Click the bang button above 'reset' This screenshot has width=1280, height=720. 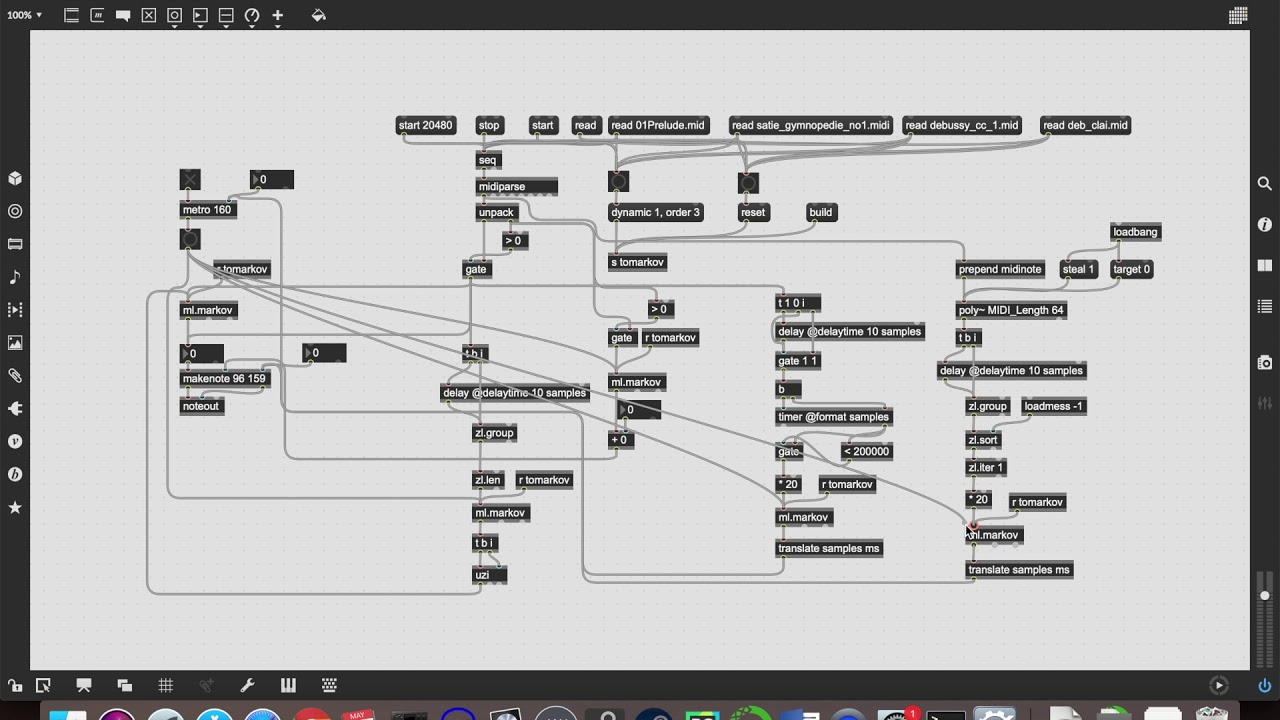pos(748,182)
